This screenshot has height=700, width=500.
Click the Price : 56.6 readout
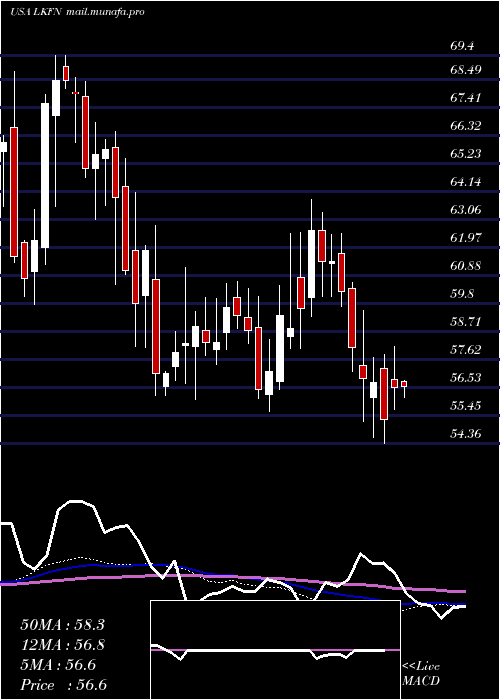pyautogui.click(x=63, y=685)
